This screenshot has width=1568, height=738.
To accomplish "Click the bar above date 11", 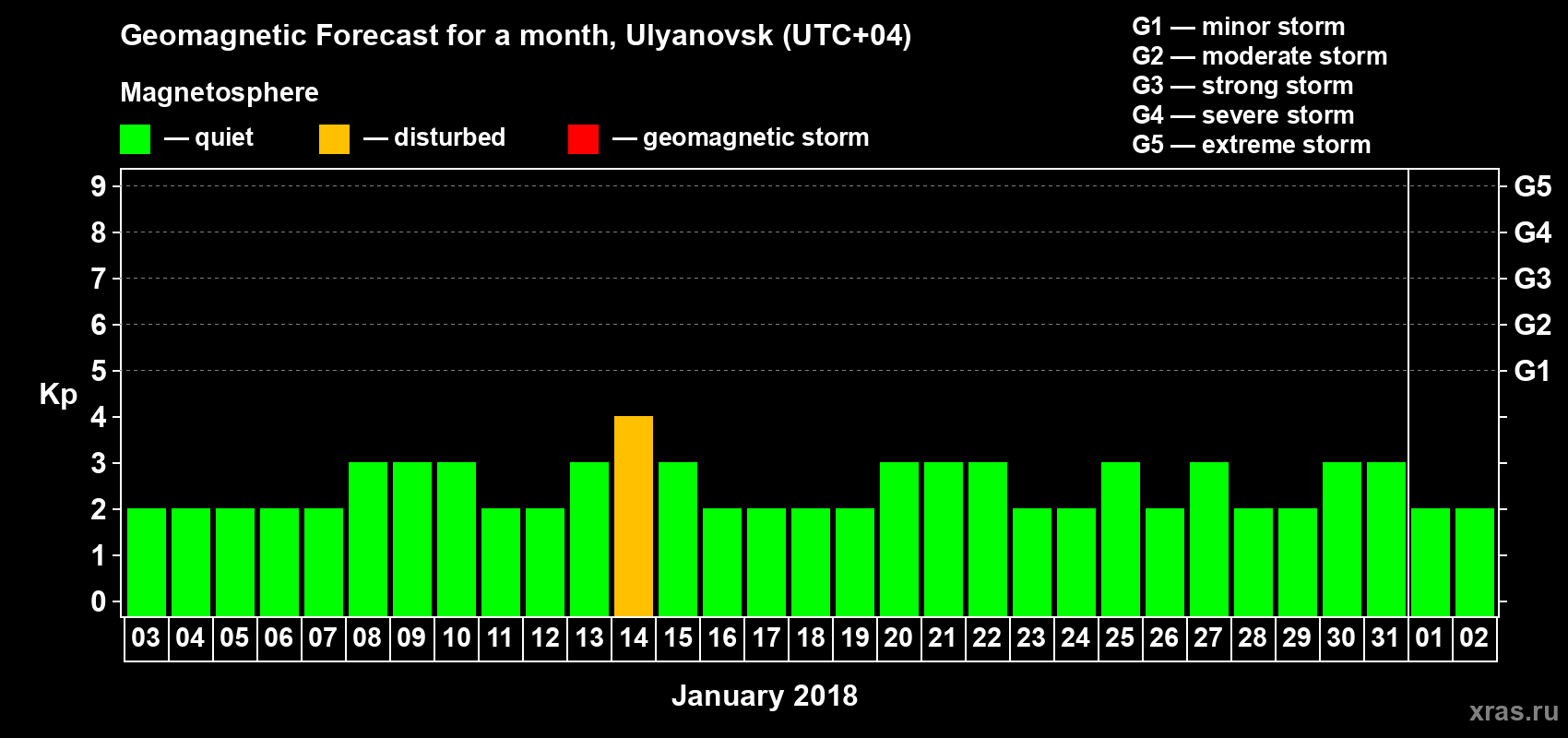I will pyautogui.click(x=501, y=562).
